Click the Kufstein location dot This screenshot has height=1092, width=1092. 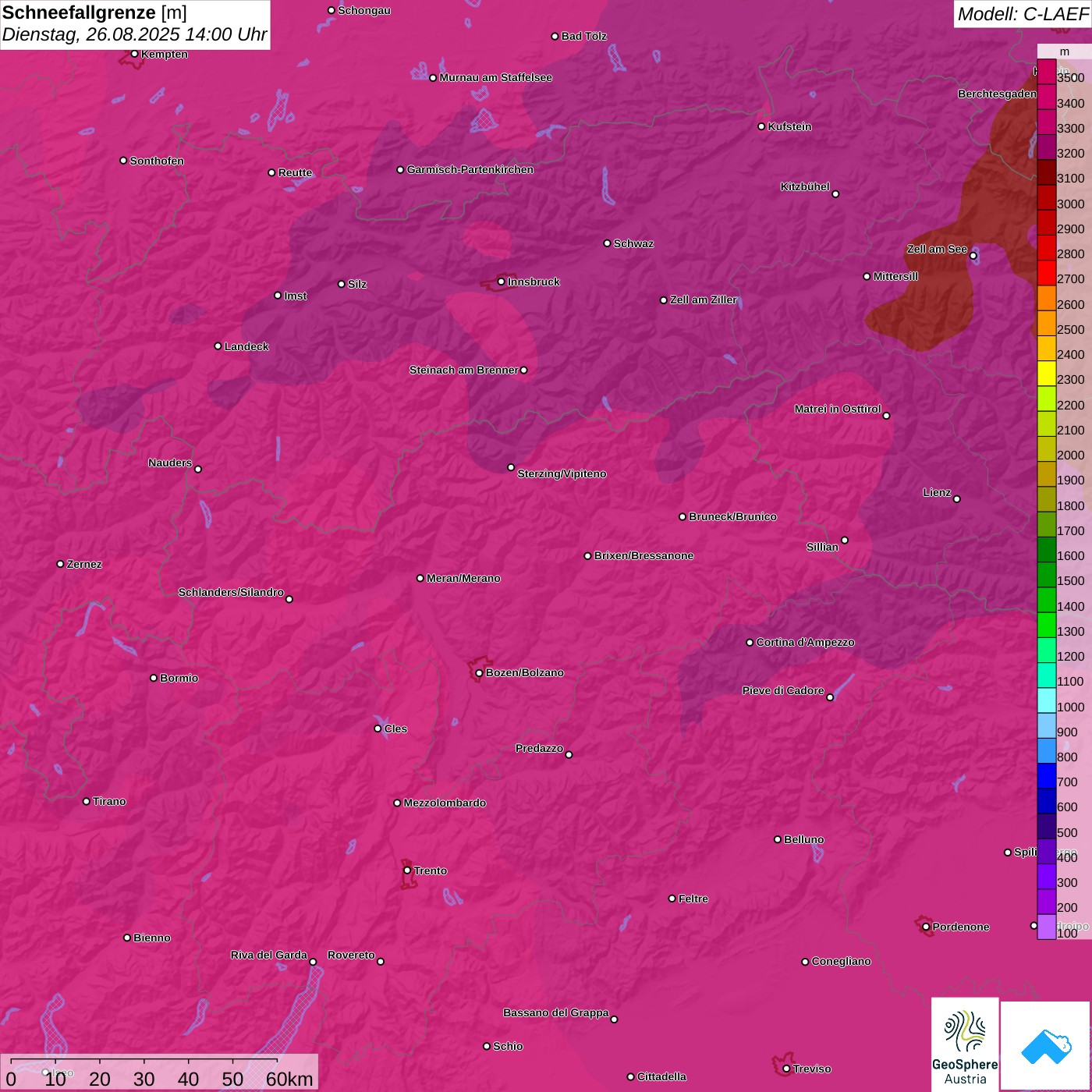pos(762,126)
